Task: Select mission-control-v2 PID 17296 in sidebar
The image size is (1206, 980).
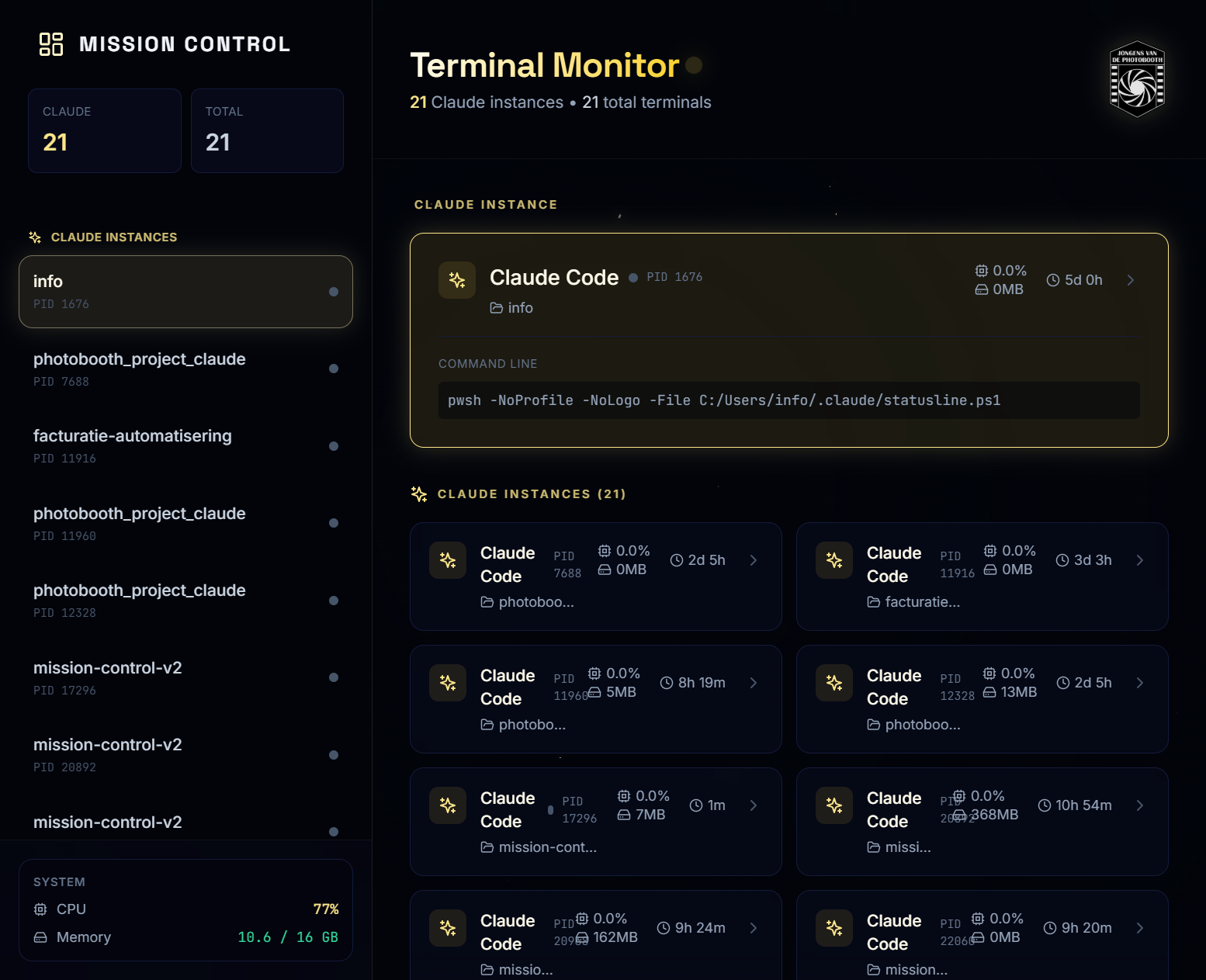Action: [x=185, y=677]
